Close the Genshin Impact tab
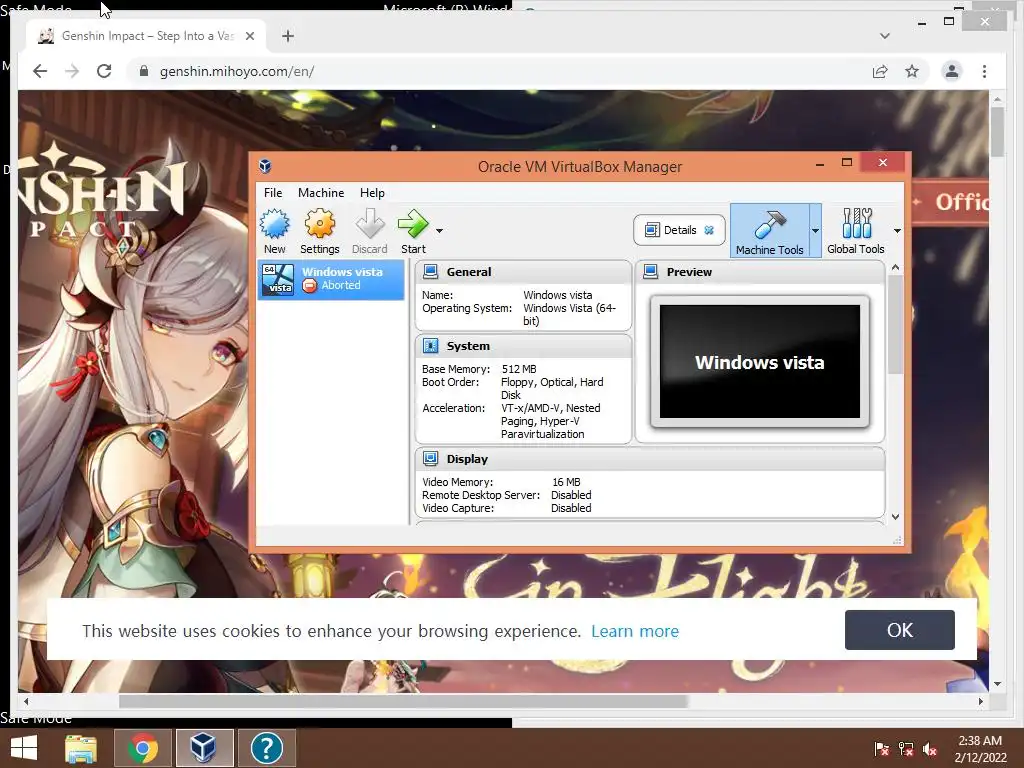The width and height of the screenshot is (1024, 768). (x=249, y=36)
